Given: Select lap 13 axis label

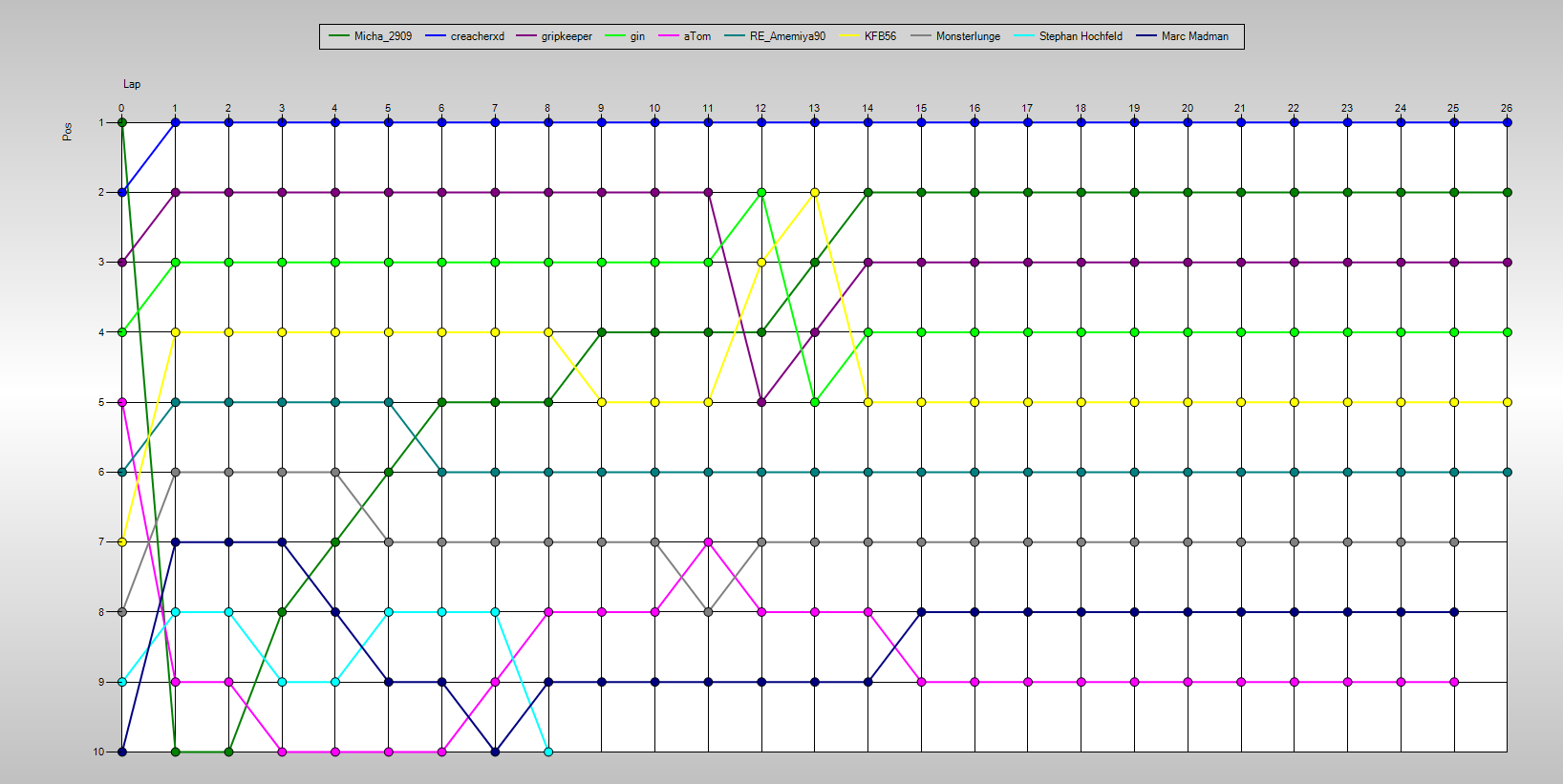Looking at the screenshot, I should pyautogui.click(x=815, y=108).
